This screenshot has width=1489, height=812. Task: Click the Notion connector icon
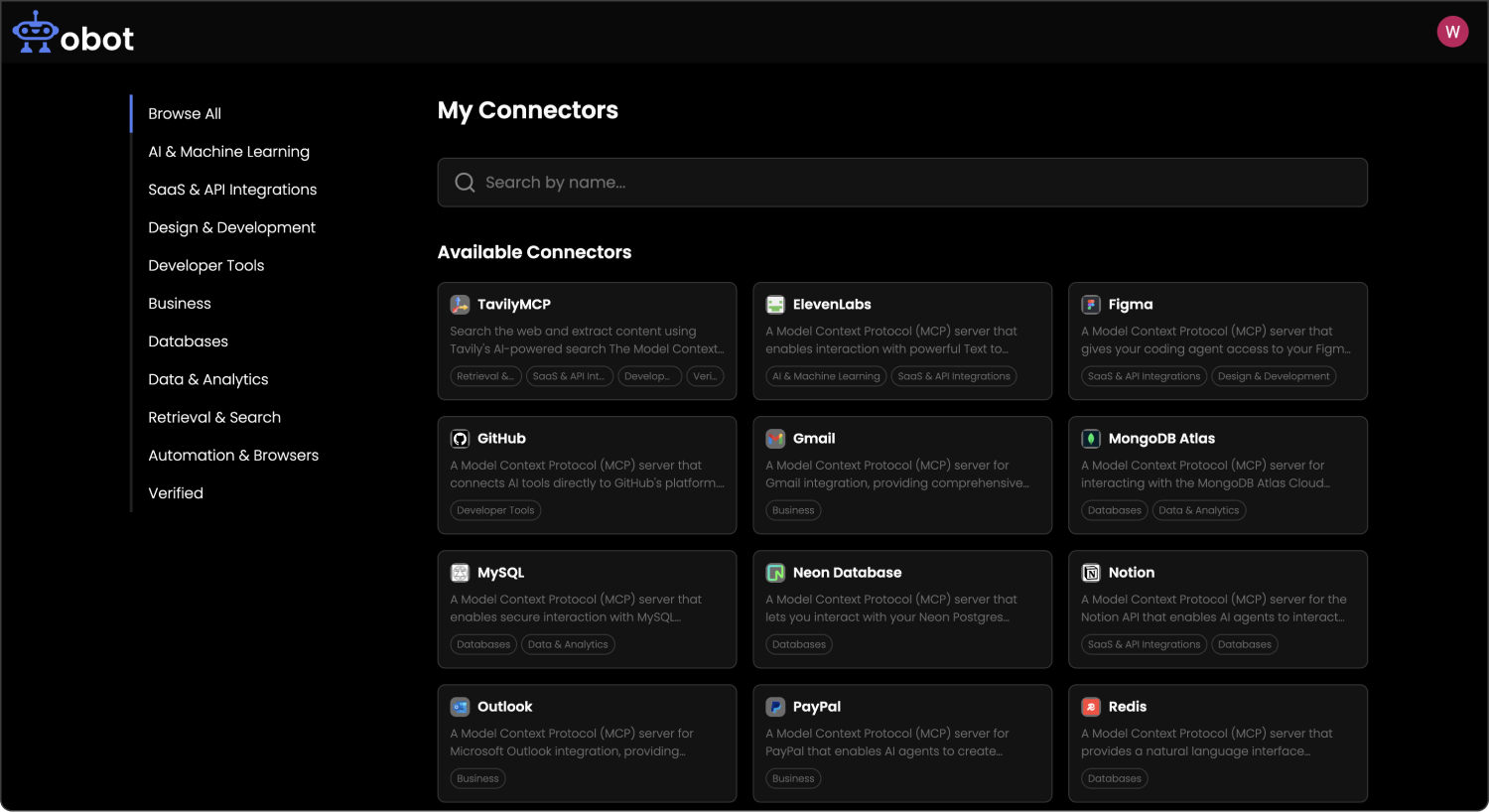pyautogui.click(x=1091, y=573)
